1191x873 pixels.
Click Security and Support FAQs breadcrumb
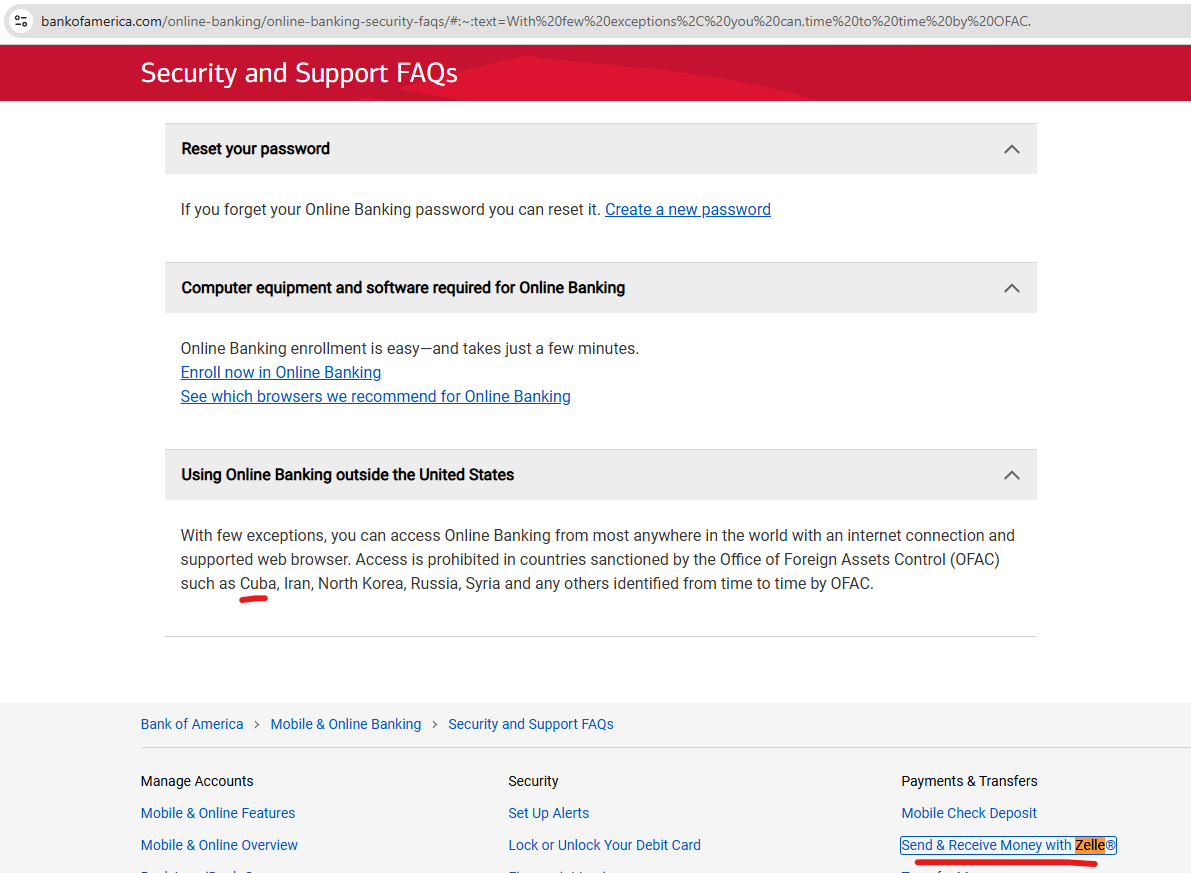tap(530, 724)
